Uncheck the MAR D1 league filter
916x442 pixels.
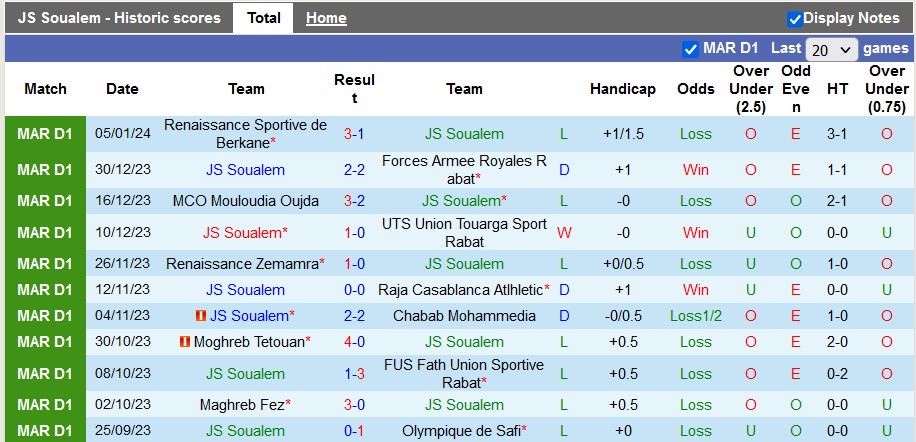tap(690, 49)
